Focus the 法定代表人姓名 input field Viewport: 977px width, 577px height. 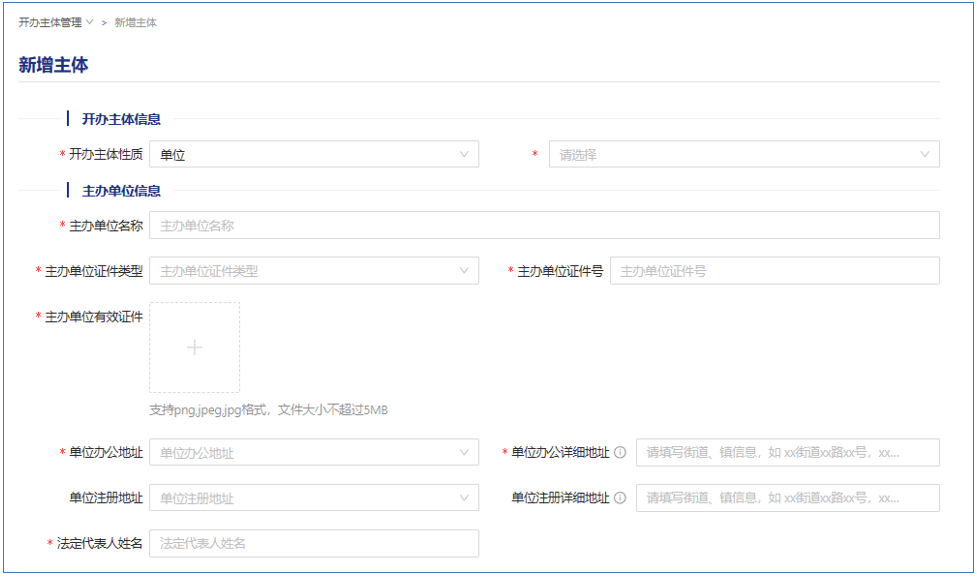click(x=313, y=543)
